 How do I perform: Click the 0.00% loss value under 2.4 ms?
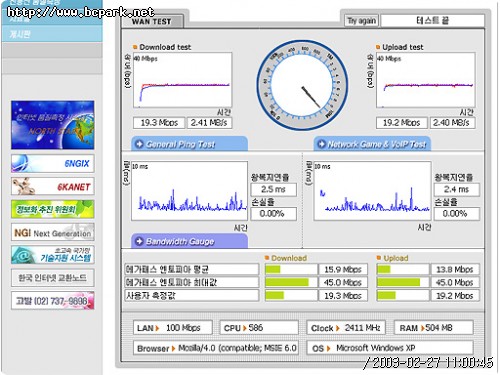457,214
